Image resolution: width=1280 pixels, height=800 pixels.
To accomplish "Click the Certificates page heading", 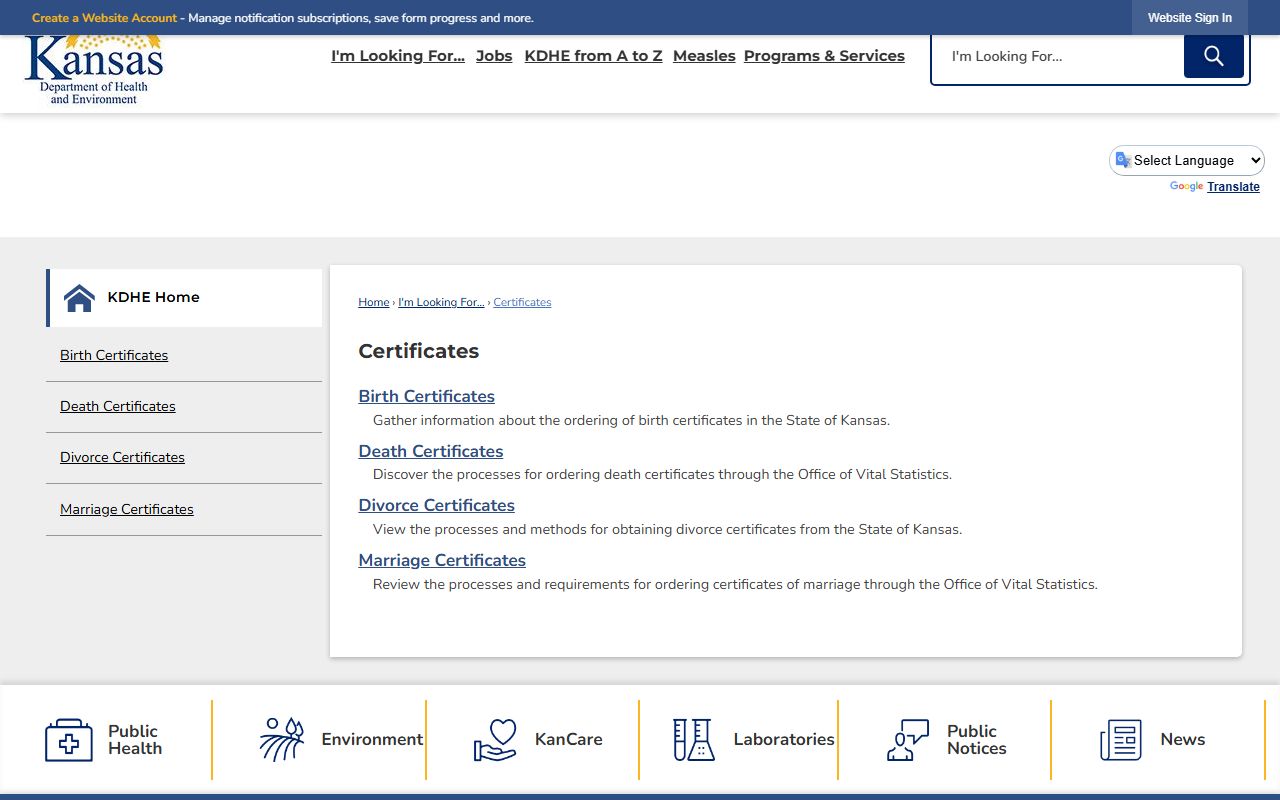I will [x=419, y=351].
